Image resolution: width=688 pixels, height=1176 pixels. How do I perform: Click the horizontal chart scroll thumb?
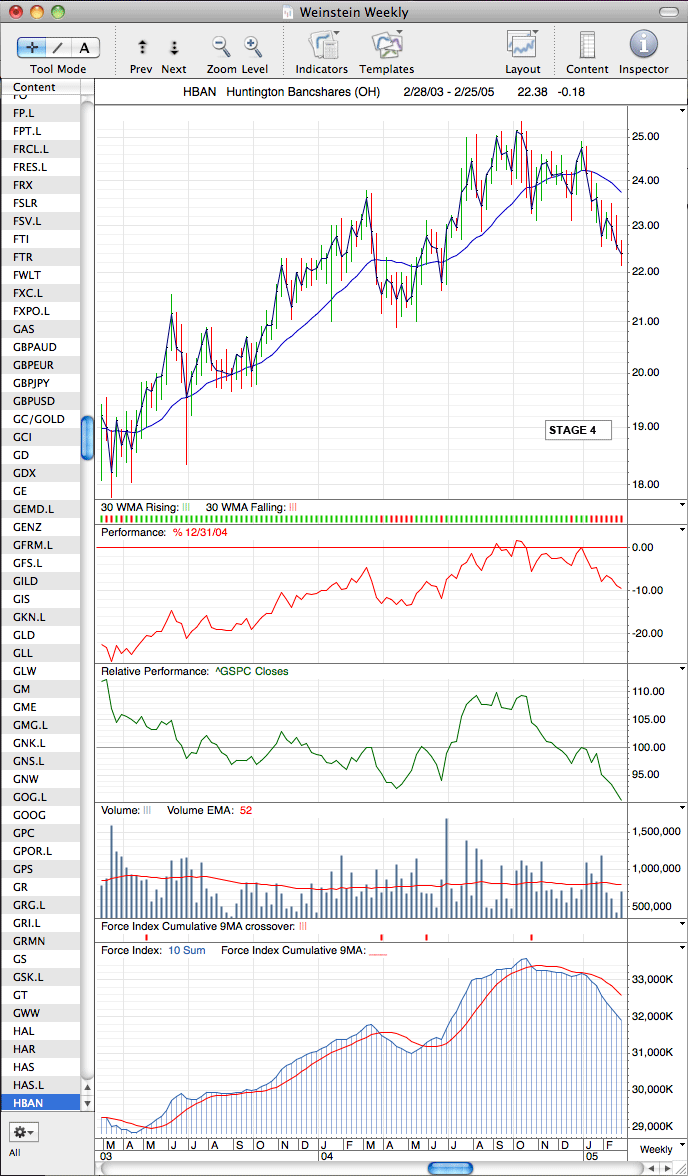coord(450,1168)
